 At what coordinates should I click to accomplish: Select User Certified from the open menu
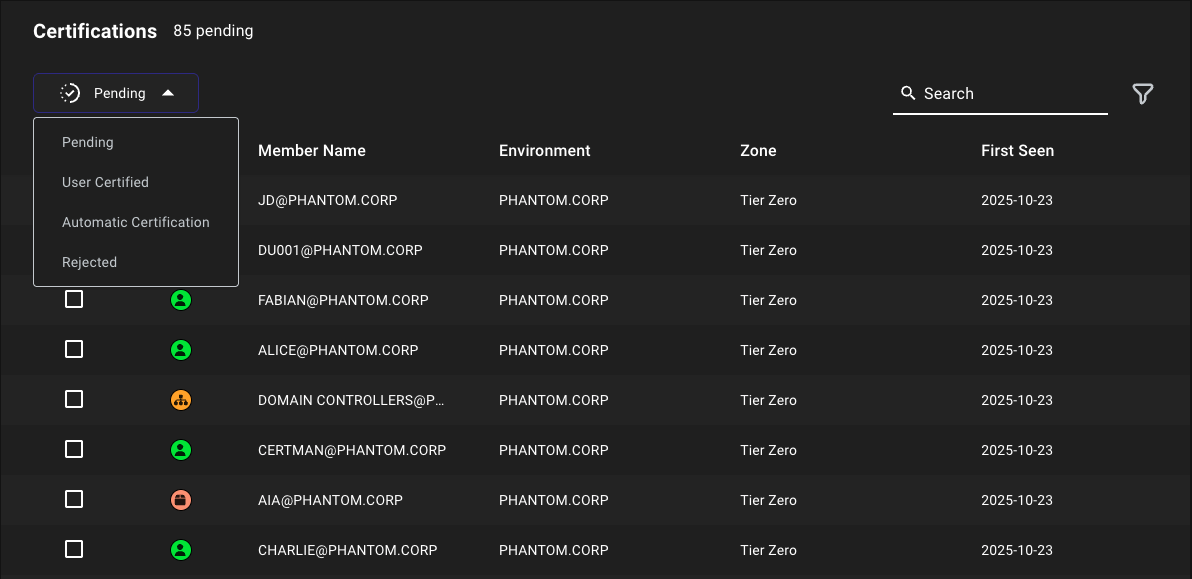(105, 182)
